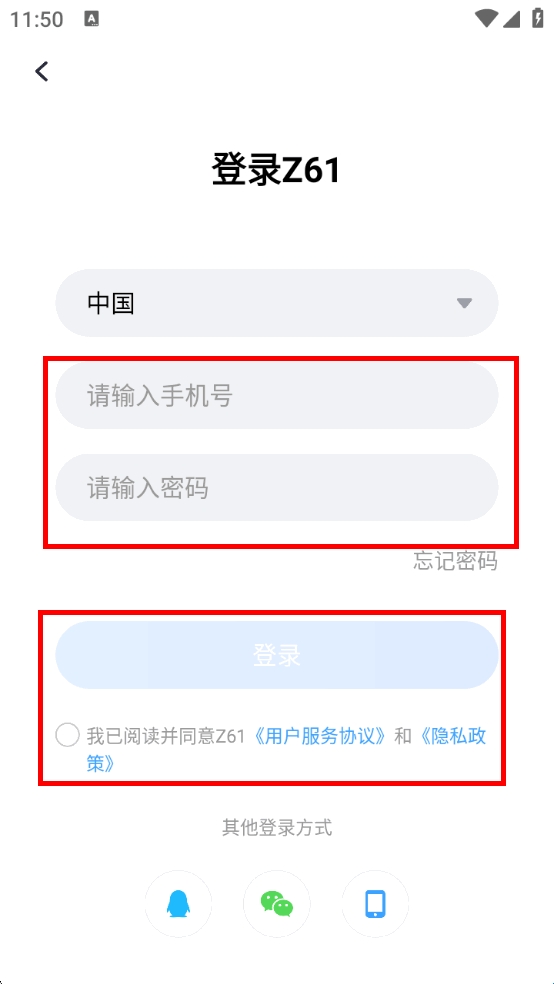The height and width of the screenshot is (984, 554).
Task: Go back using the top-left arrow
Action: (x=42, y=72)
